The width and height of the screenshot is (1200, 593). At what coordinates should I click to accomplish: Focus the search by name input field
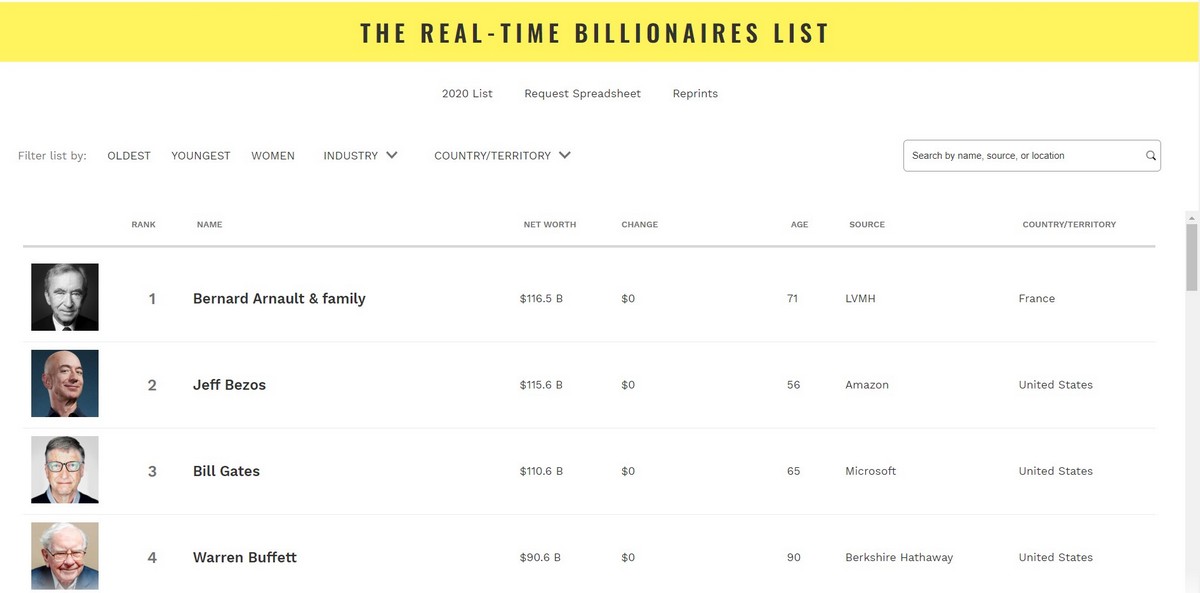1020,156
